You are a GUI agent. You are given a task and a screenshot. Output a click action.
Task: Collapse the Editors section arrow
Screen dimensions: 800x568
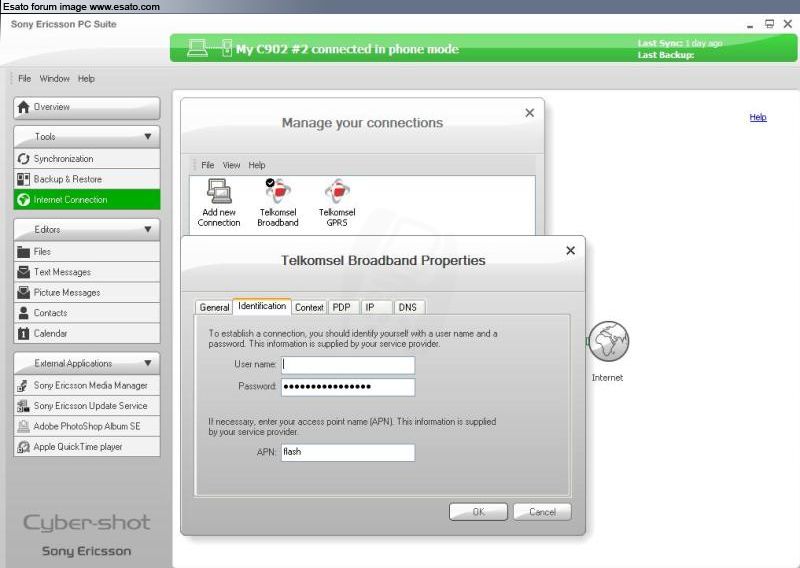pyautogui.click(x=147, y=230)
